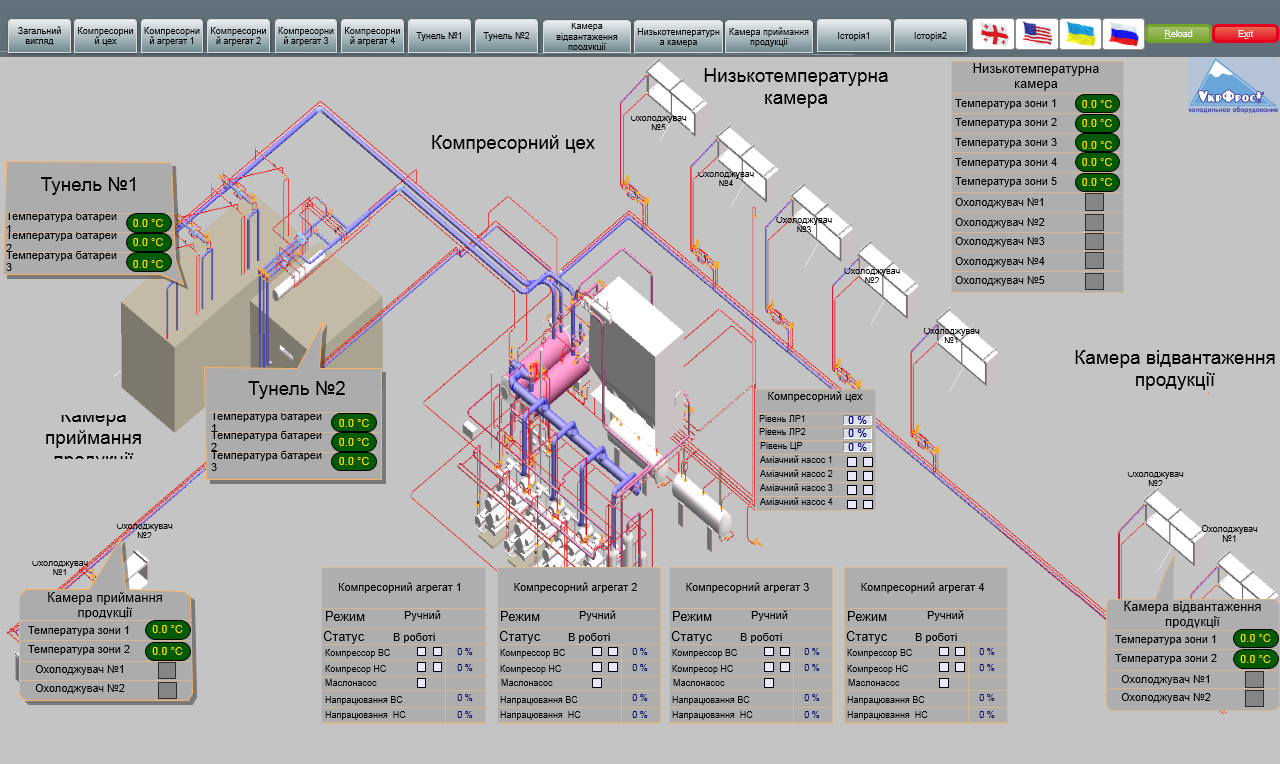Toggle Охолоджувач №1 indicator in Камера приймання продукції panel
The width and height of the screenshot is (1280, 764).
(167, 671)
